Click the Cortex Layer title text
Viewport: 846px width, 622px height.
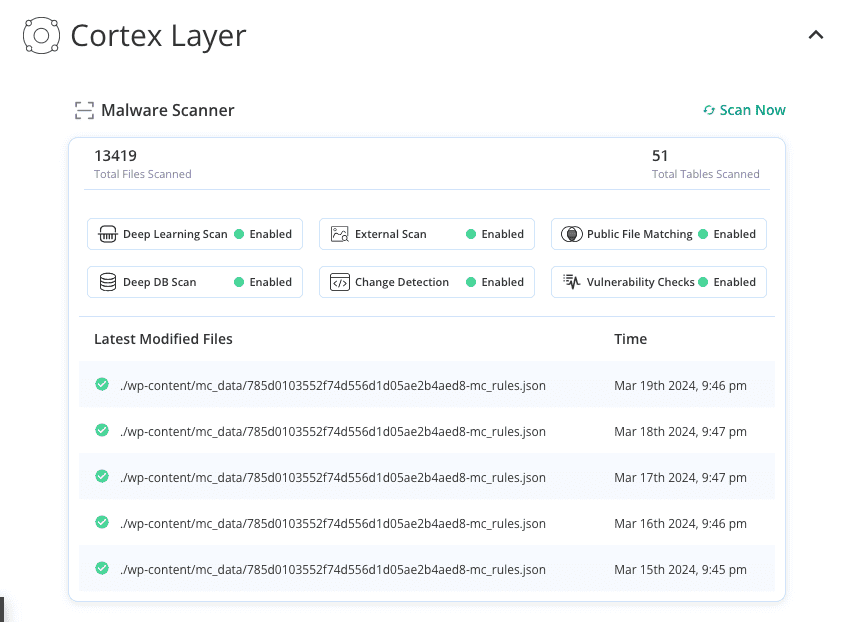(159, 36)
